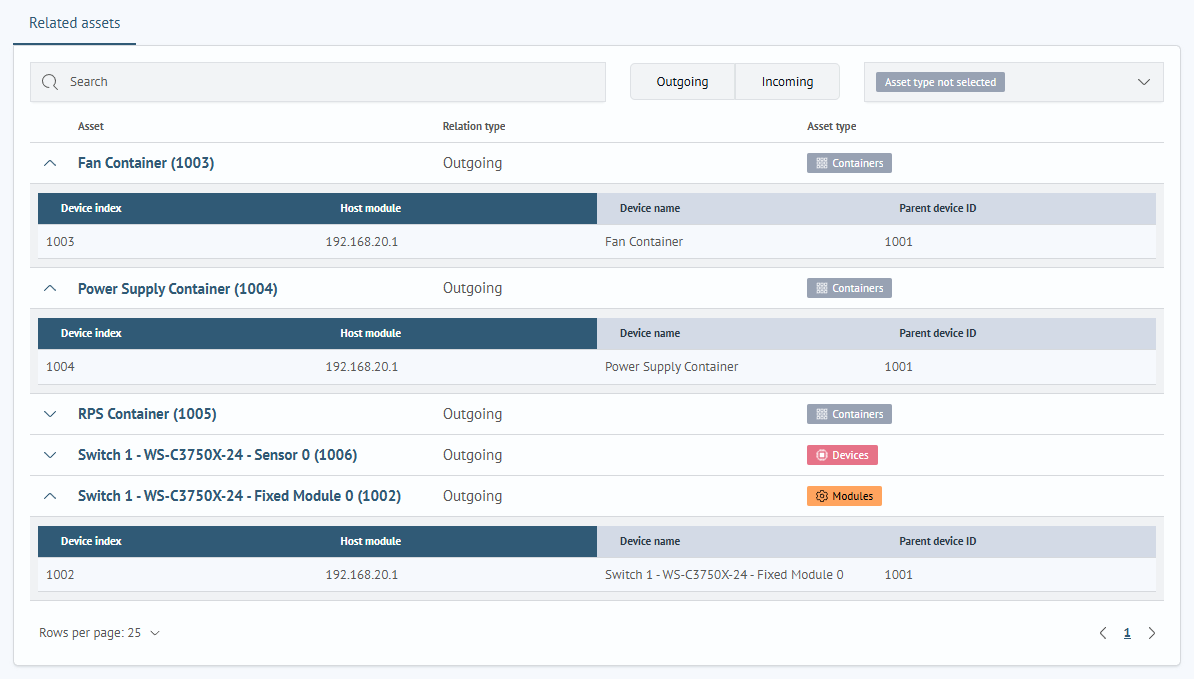Open Switch 1 Sensor 0 (1006) asset link

click(x=218, y=455)
